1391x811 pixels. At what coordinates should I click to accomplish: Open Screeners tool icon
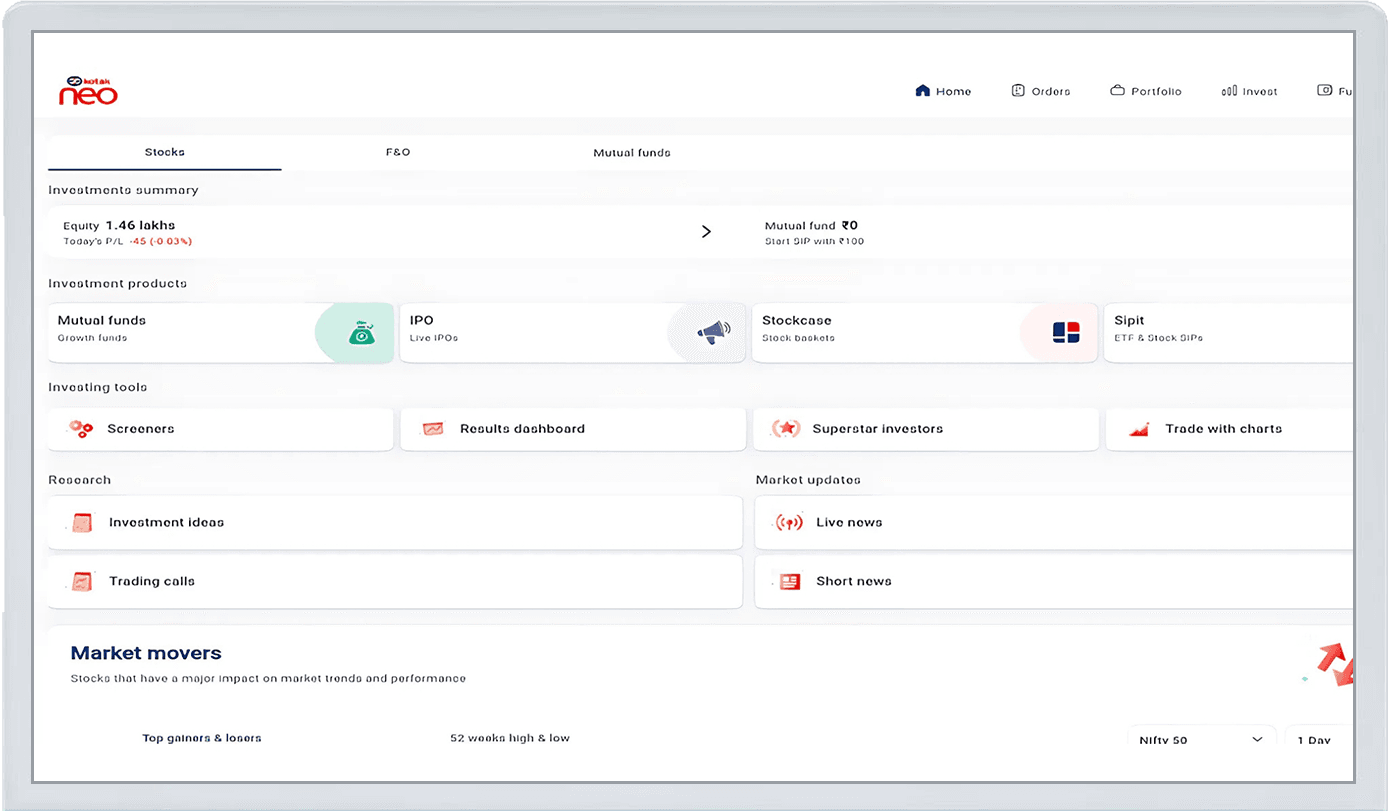click(x=80, y=429)
